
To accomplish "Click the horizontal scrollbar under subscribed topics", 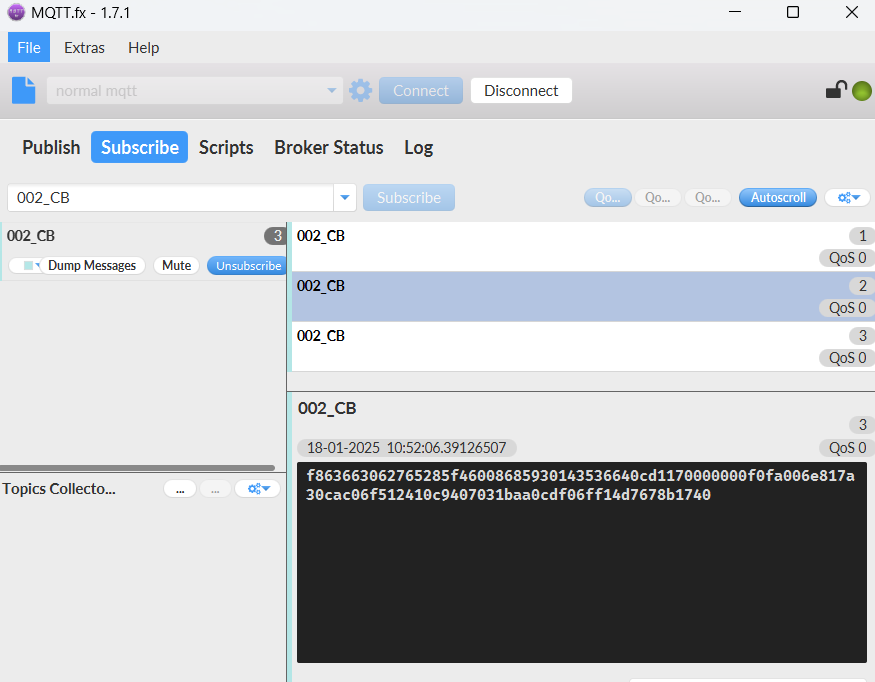I will click(x=137, y=468).
